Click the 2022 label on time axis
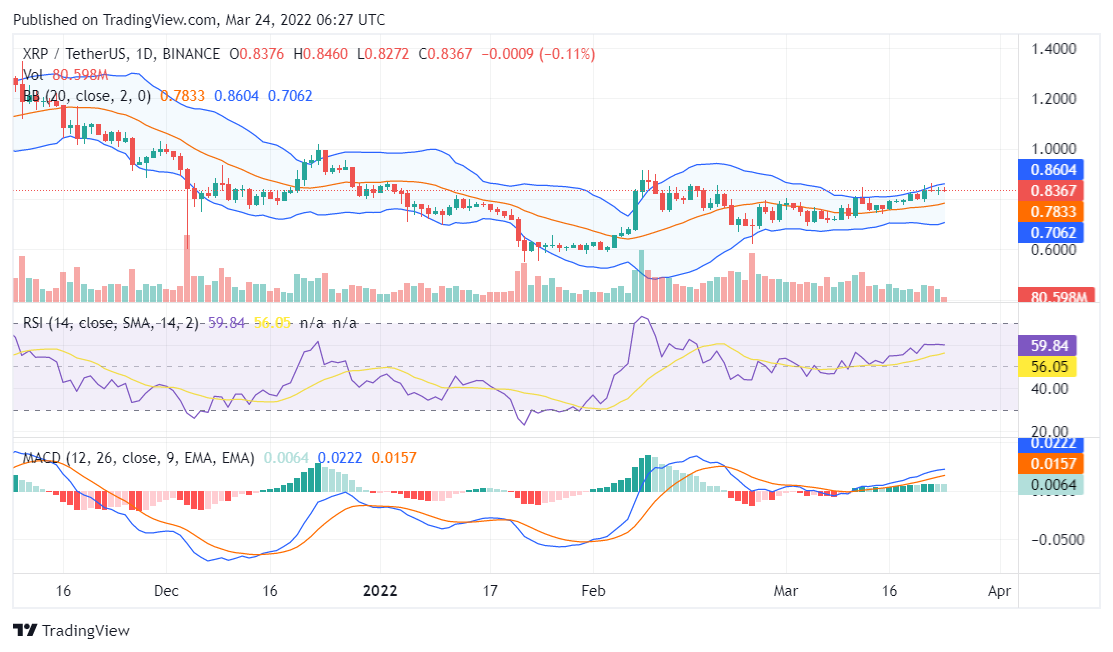This screenshot has height=652, width=1113. 379,591
